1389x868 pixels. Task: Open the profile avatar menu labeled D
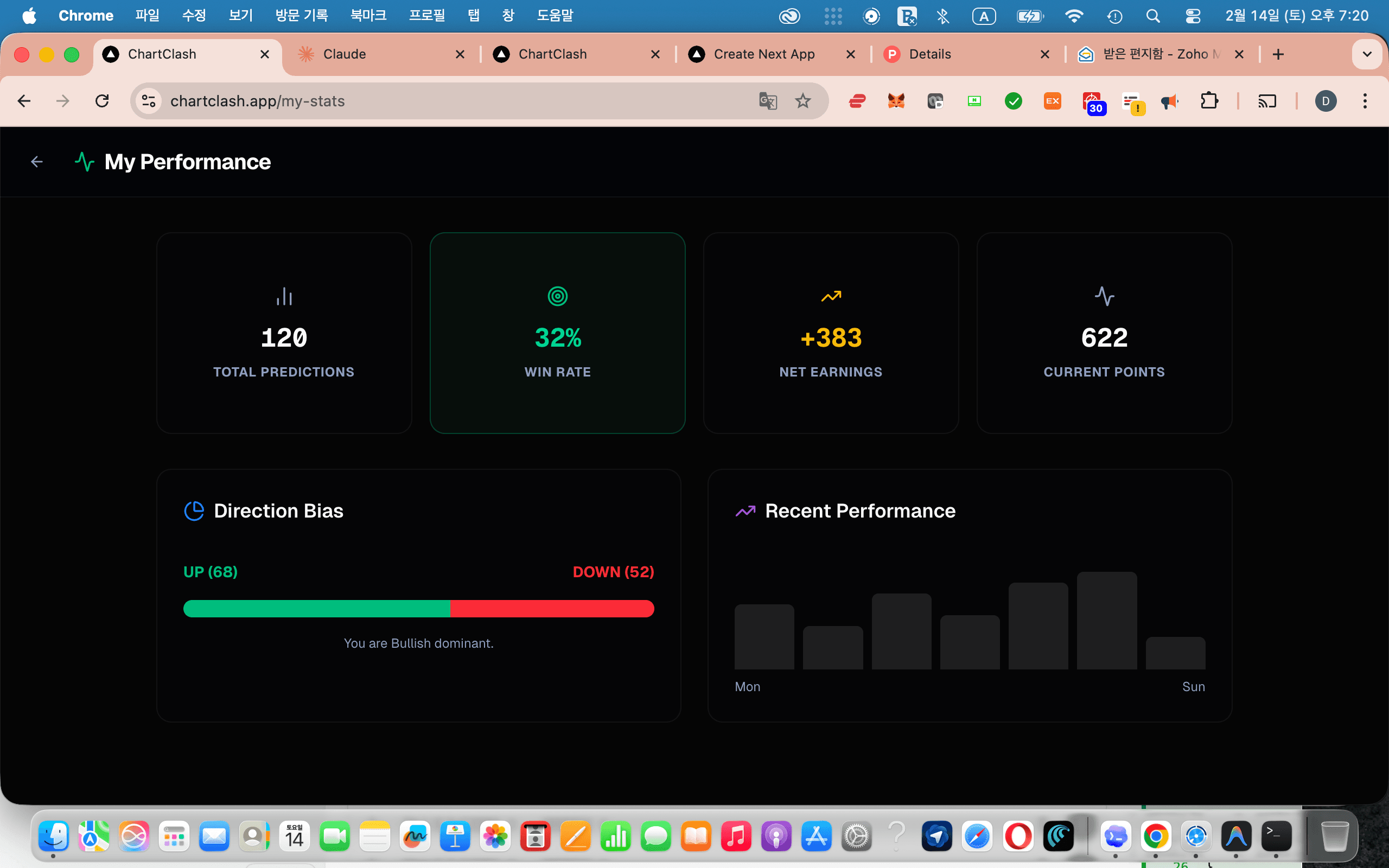point(1327,100)
